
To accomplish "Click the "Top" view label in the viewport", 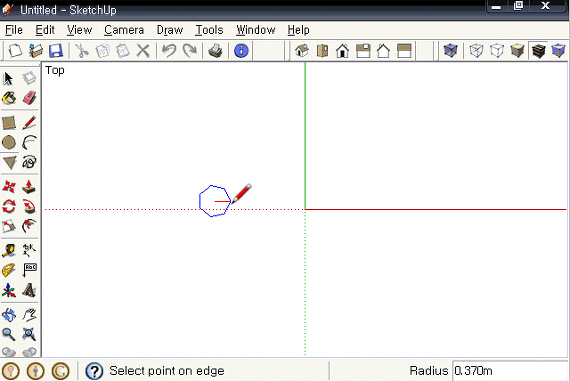I will point(55,71).
